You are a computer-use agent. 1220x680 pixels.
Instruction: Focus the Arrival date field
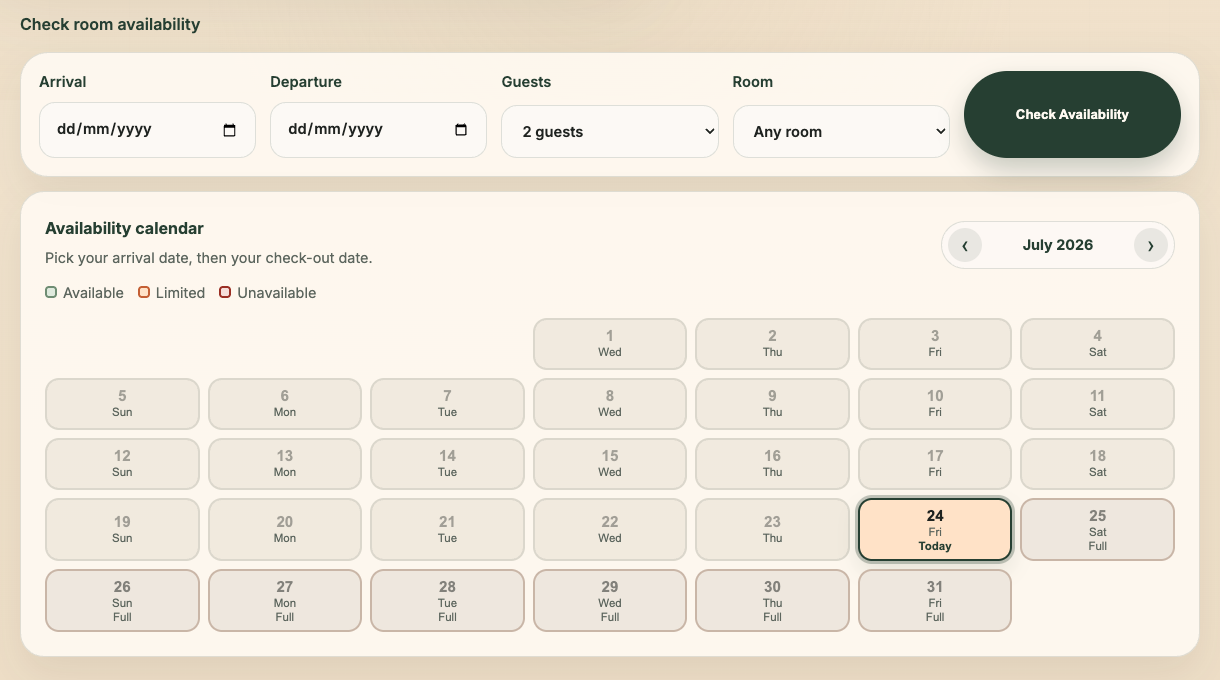[x=147, y=130]
